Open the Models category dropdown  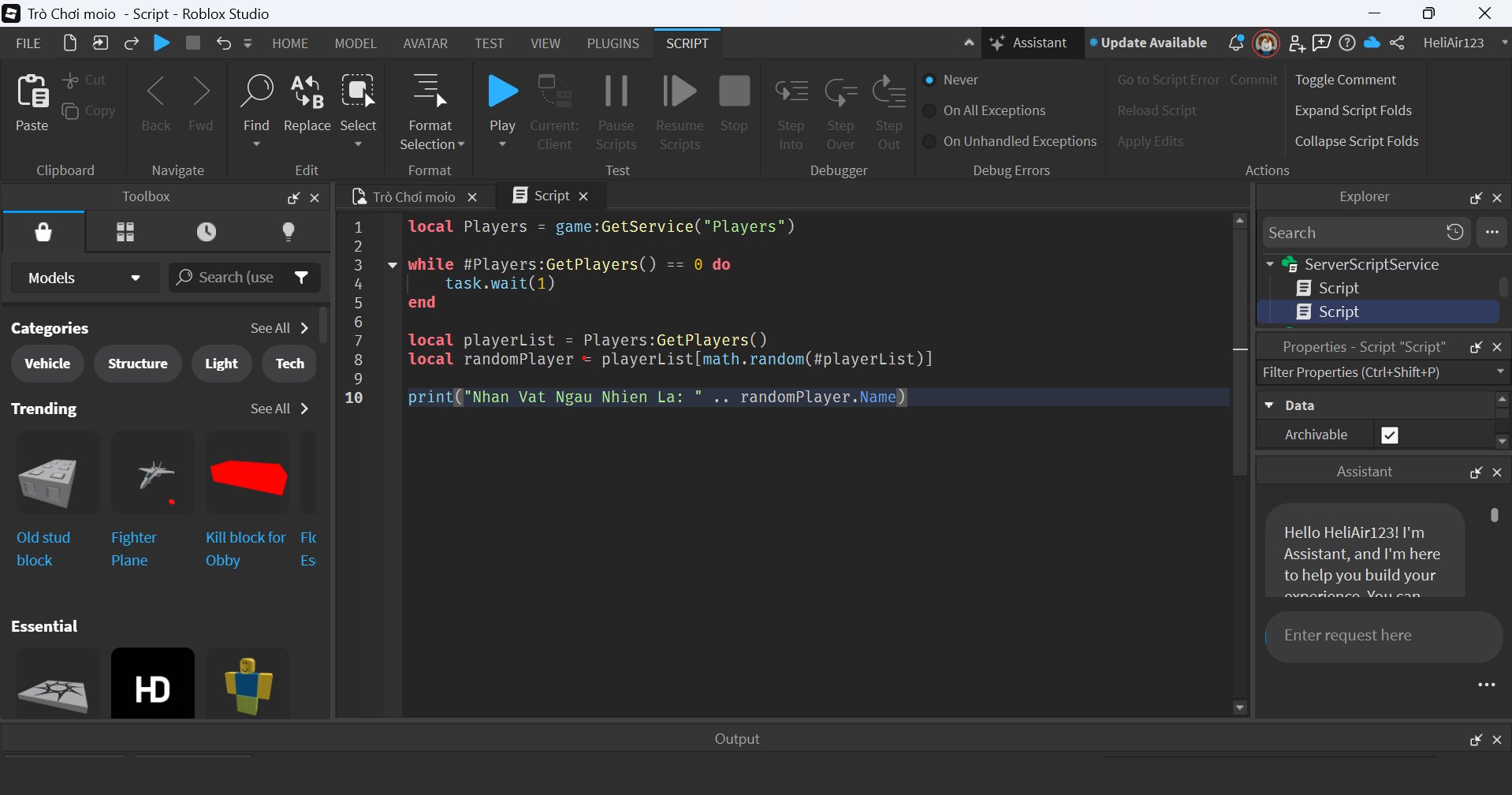click(x=84, y=278)
